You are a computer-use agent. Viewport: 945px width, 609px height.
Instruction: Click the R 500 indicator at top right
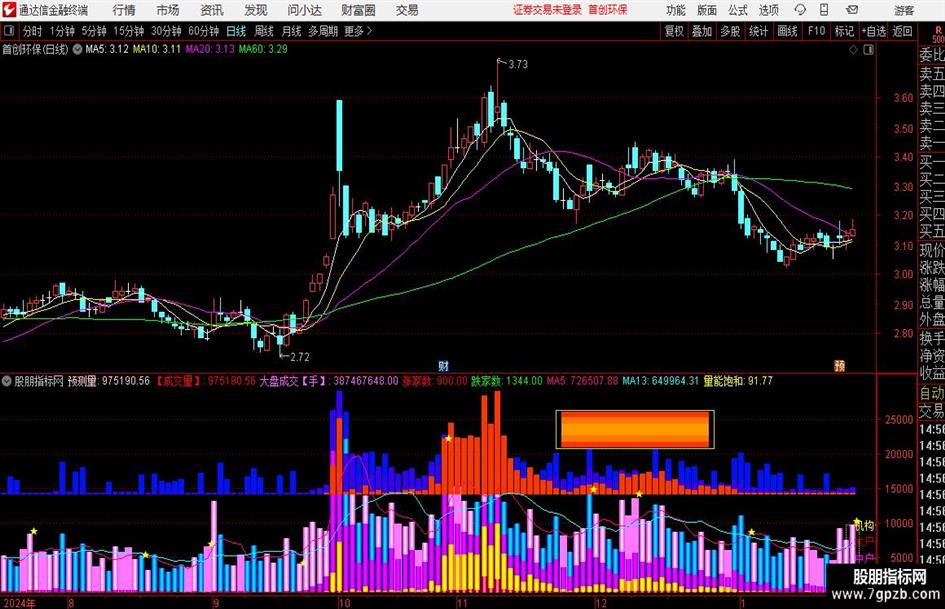[x=938, y=34]
